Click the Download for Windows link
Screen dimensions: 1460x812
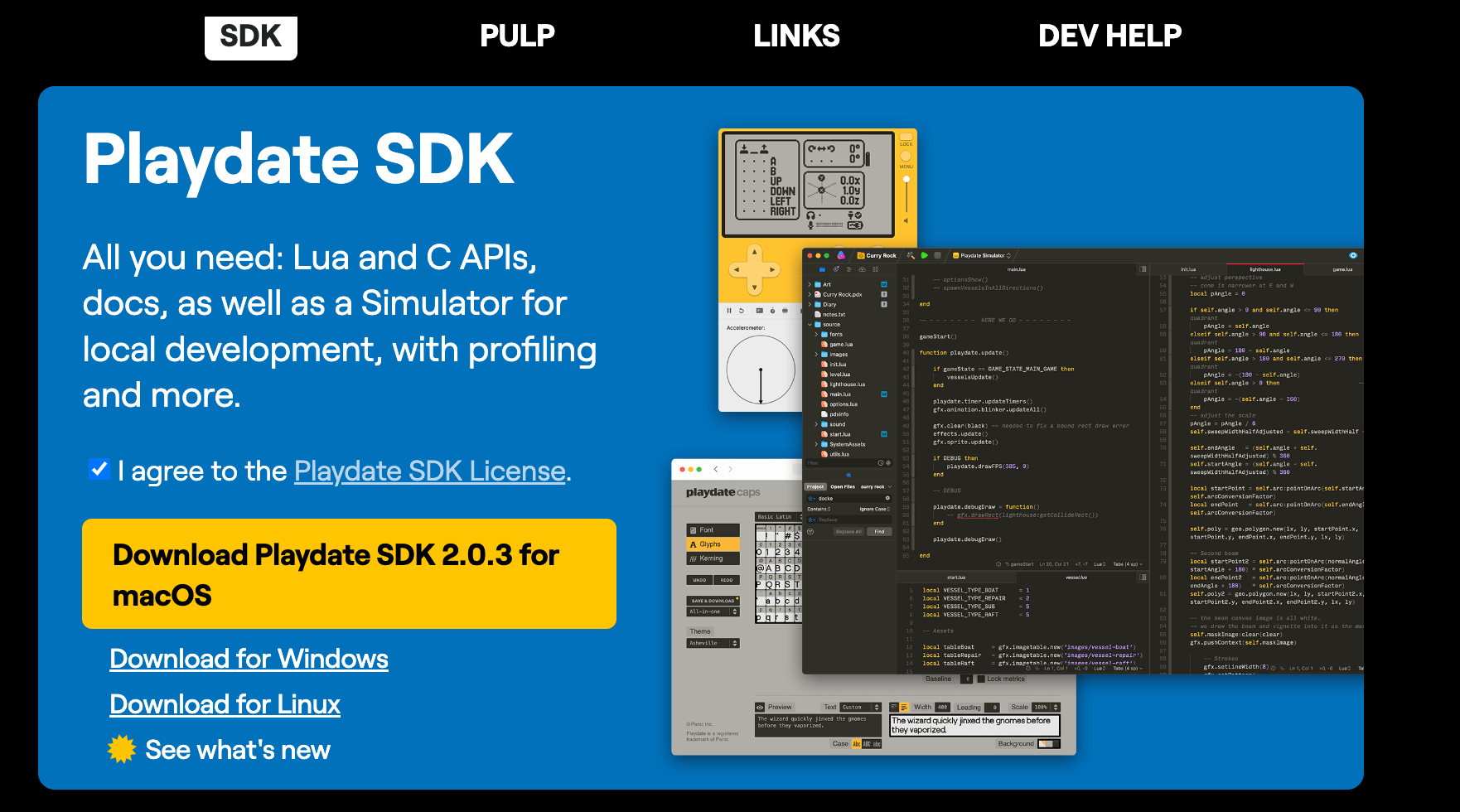249,659
